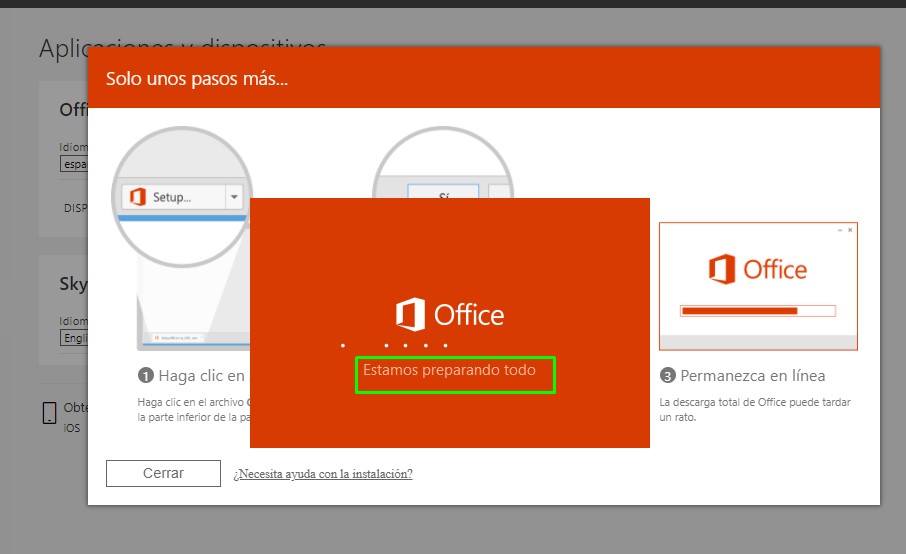906x554 pixels.
Task: Click the 'Permanezca en línea' step heading
Action: 752,376
